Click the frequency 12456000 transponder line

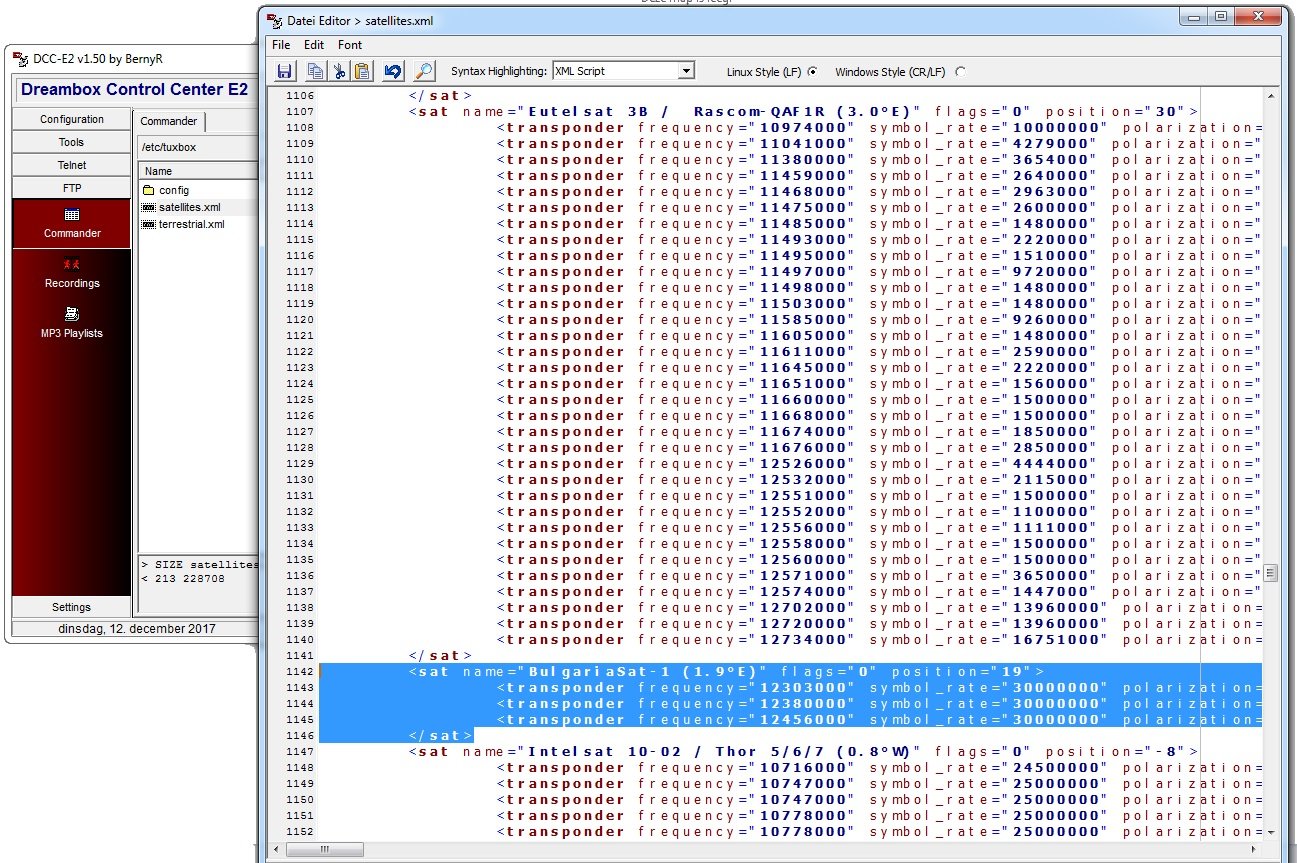(x=878, y=719)
